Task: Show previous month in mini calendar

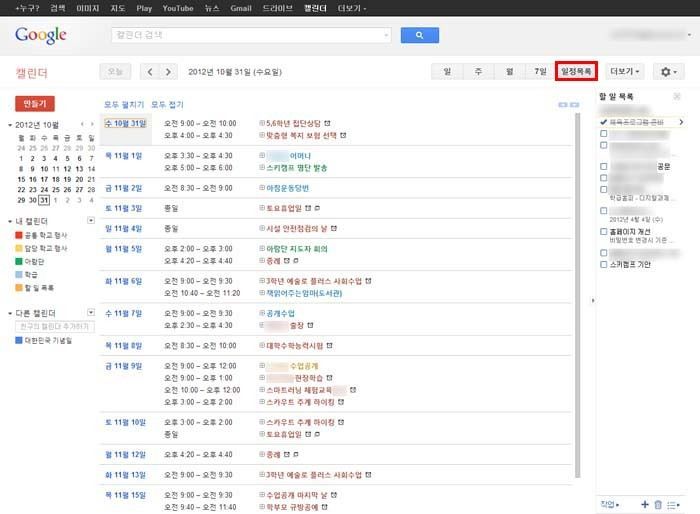Action: click(x=82, y=124)
